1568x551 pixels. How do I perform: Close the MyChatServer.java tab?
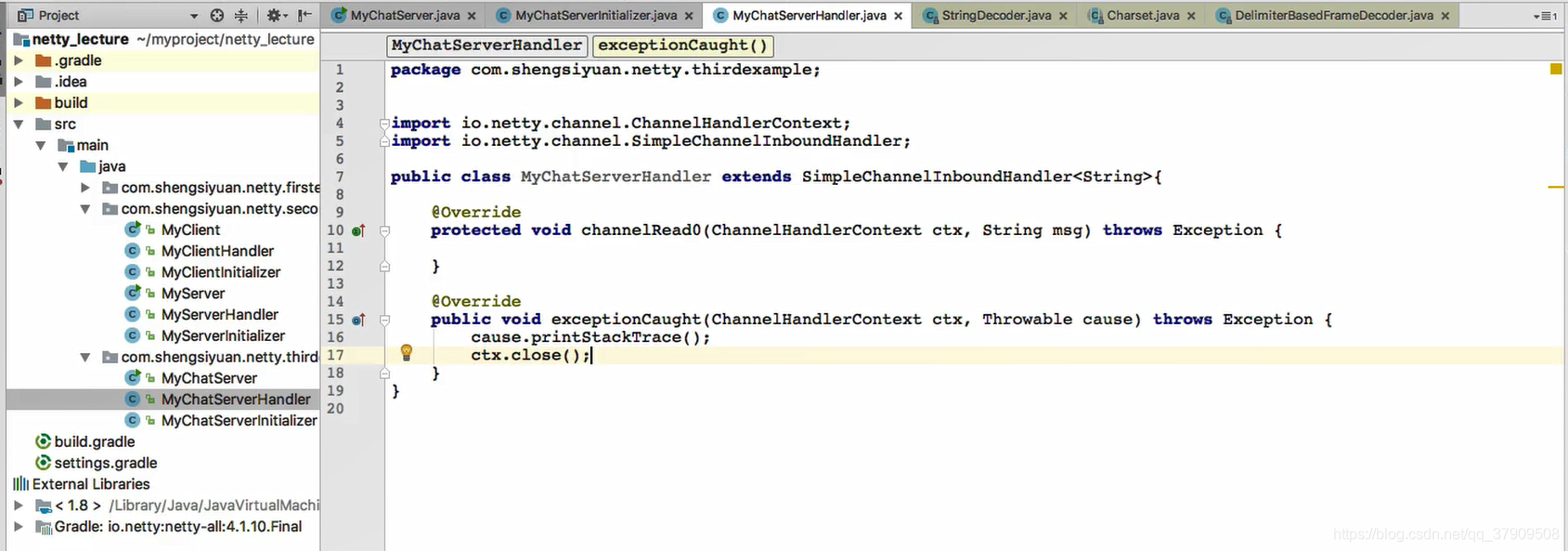tap(472, 16)
